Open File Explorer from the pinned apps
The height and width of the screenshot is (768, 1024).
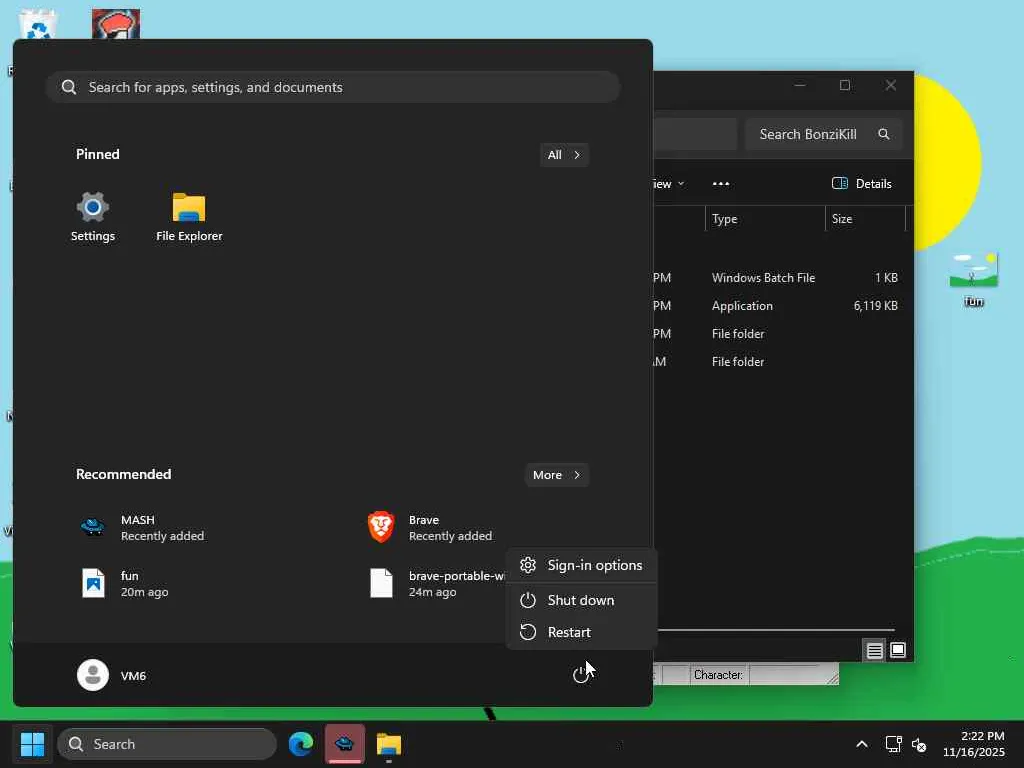(x=189, y=217)
